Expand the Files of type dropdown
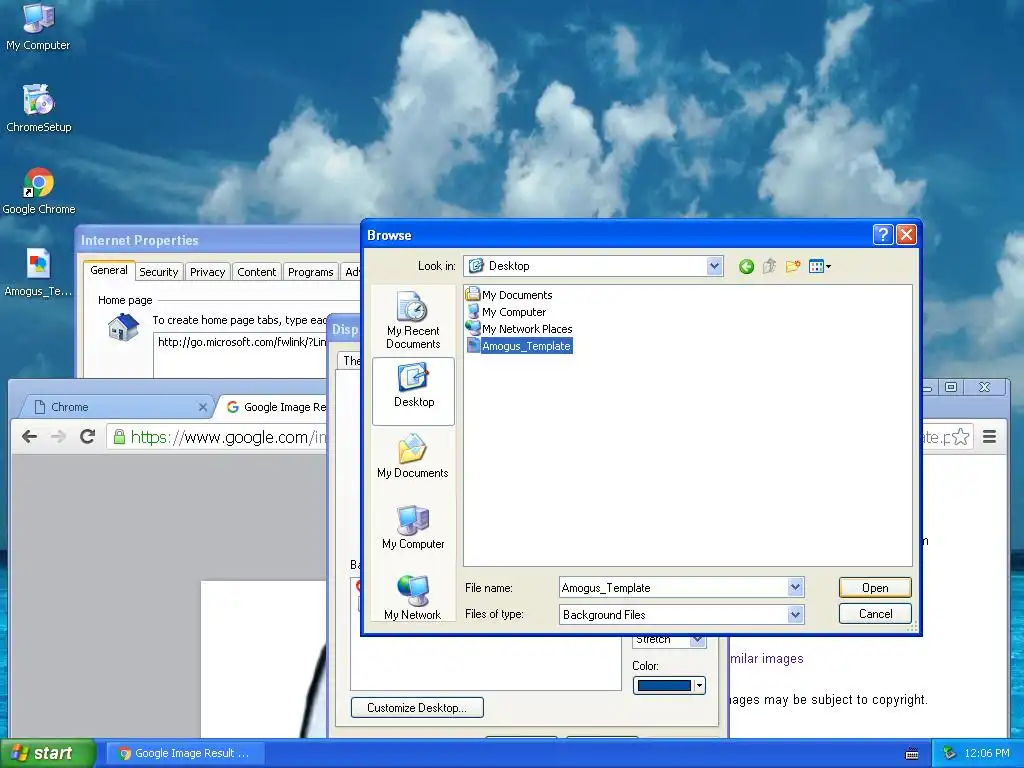The image size is (1024, 768). pyautogui.click(x=795, y=615)
